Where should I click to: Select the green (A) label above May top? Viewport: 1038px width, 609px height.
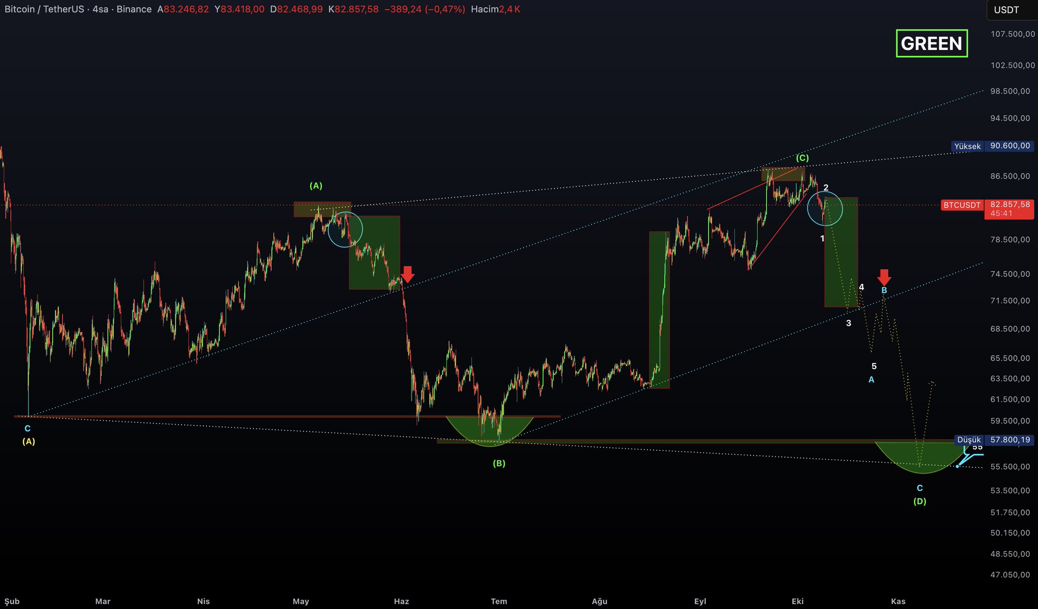[316, 186]
